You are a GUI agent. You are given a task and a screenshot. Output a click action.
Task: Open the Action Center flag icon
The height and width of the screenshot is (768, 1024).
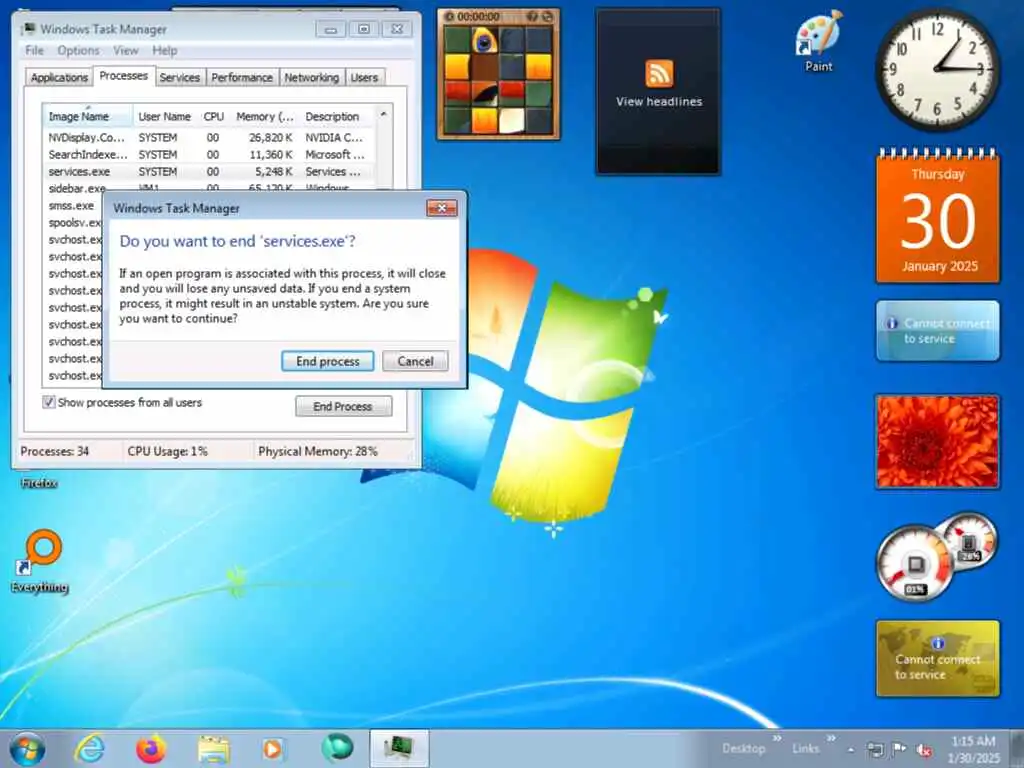899,749
